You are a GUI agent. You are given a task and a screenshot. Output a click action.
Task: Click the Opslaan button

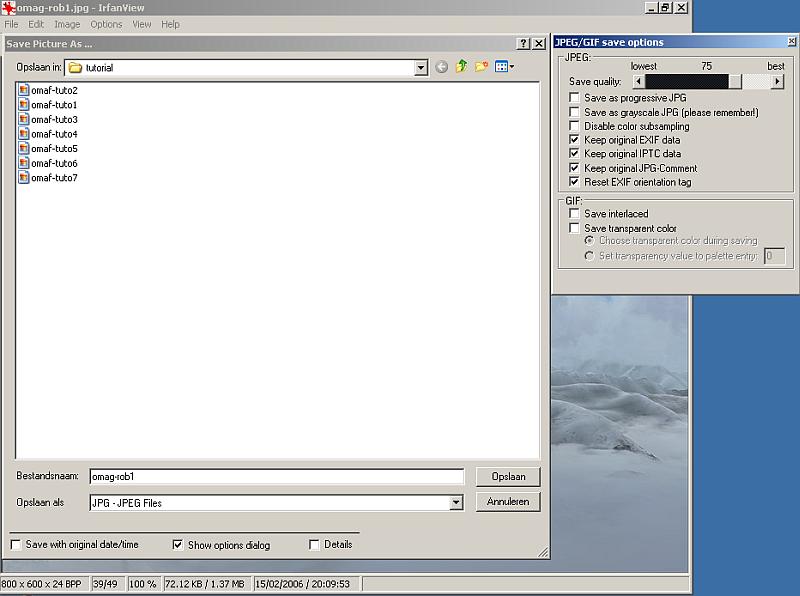508,477
